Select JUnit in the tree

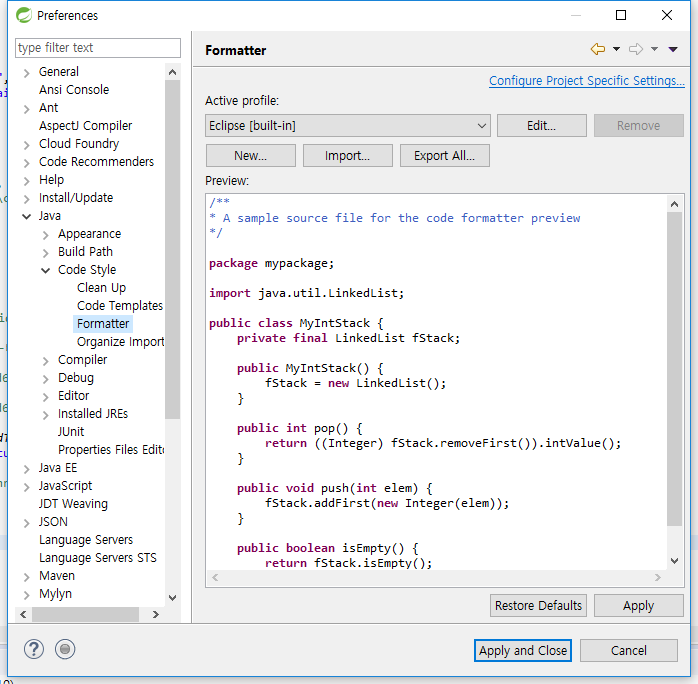(71, 432)
